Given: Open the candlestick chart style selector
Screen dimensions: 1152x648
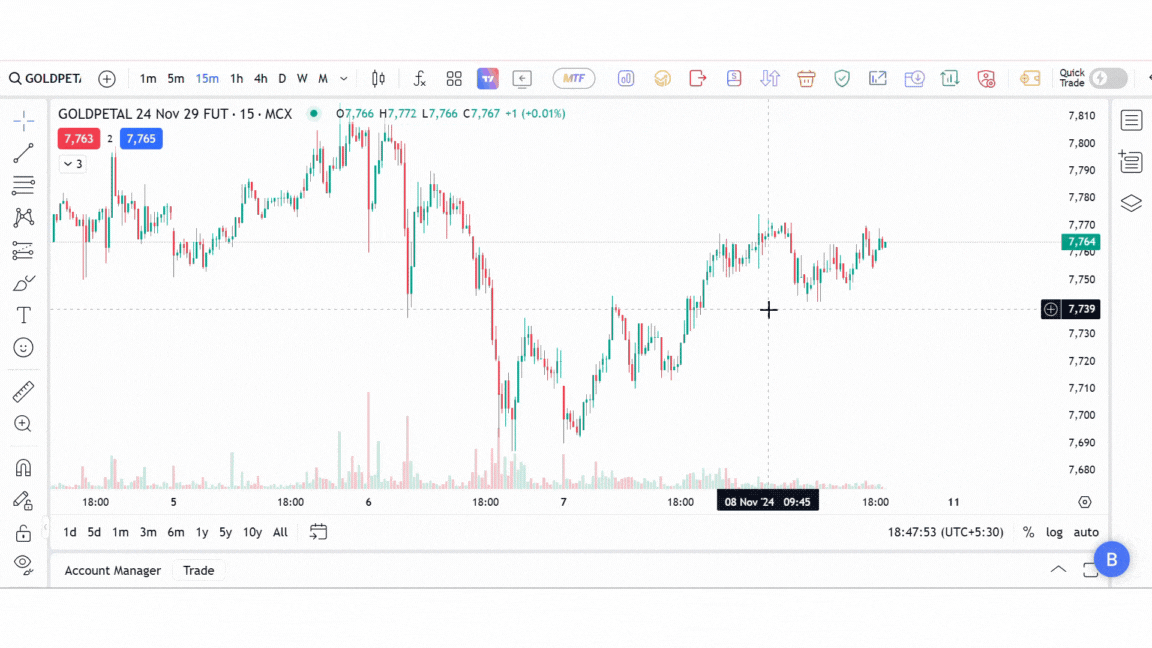Looking at the screenshot, I should click(x=378, y=78).
